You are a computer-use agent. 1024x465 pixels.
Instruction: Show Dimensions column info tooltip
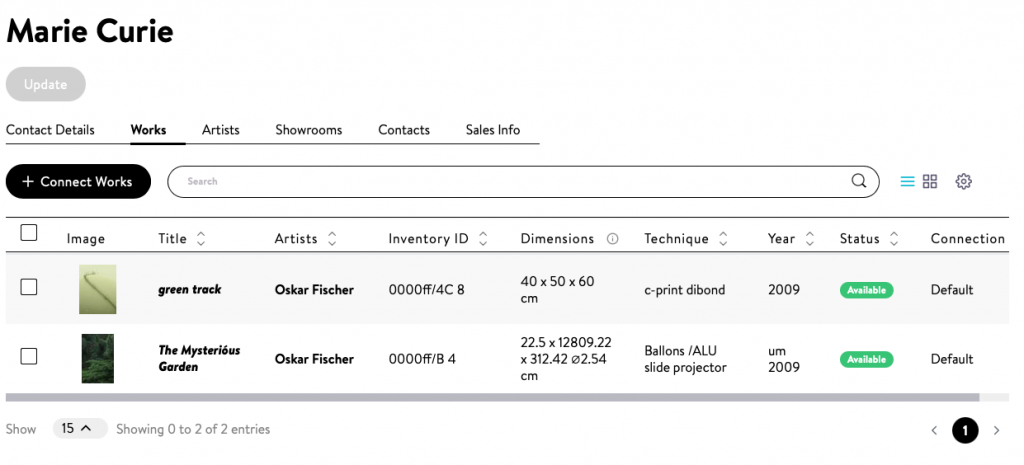[x=613, y=239]
